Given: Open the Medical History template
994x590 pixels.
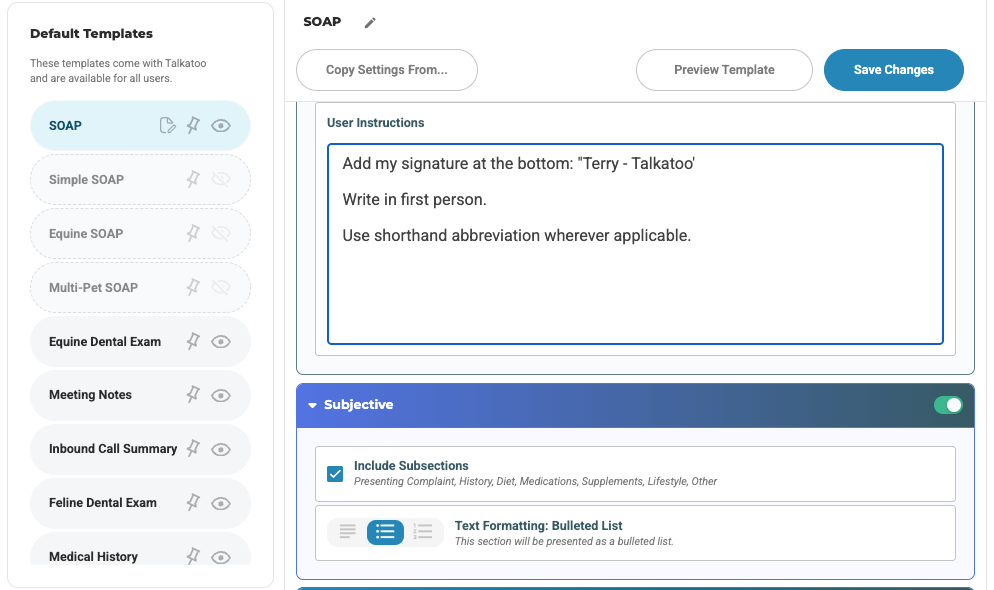Looking at the screenshot, I should pyautogui.click(x=140, y=549).
